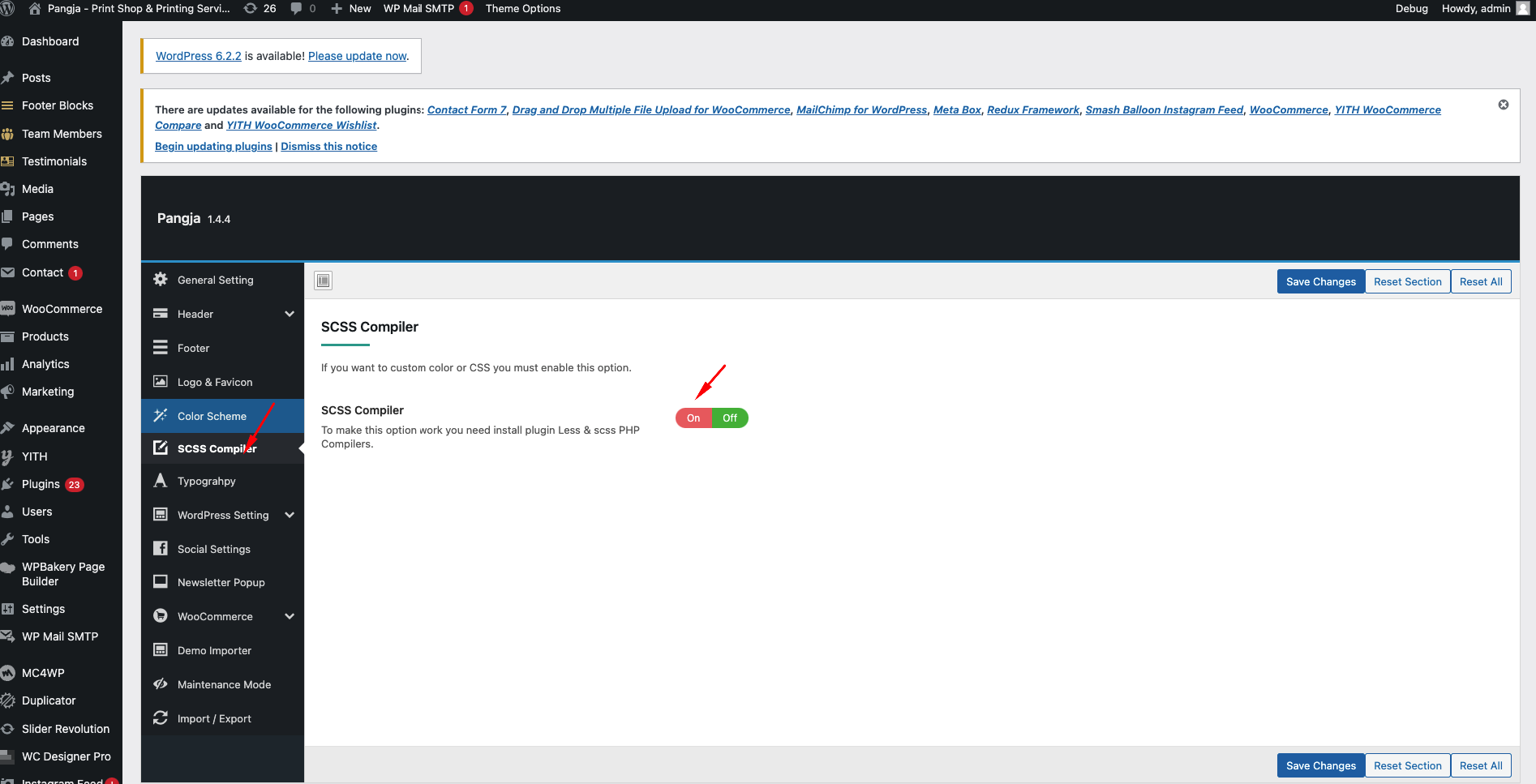Click the Dashboard gauge icon in sidebar

click(7, 41)
